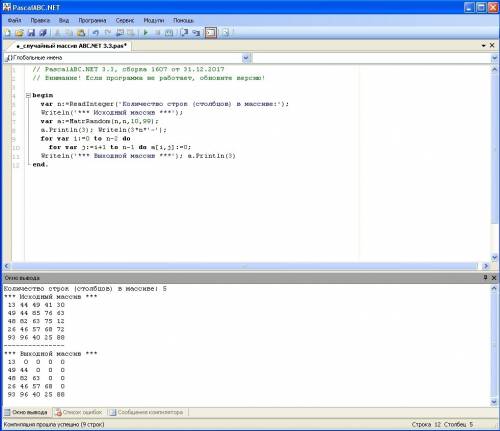Close the current editor tab with X
Screen dimensions: 500x431
tap(492, 45)
